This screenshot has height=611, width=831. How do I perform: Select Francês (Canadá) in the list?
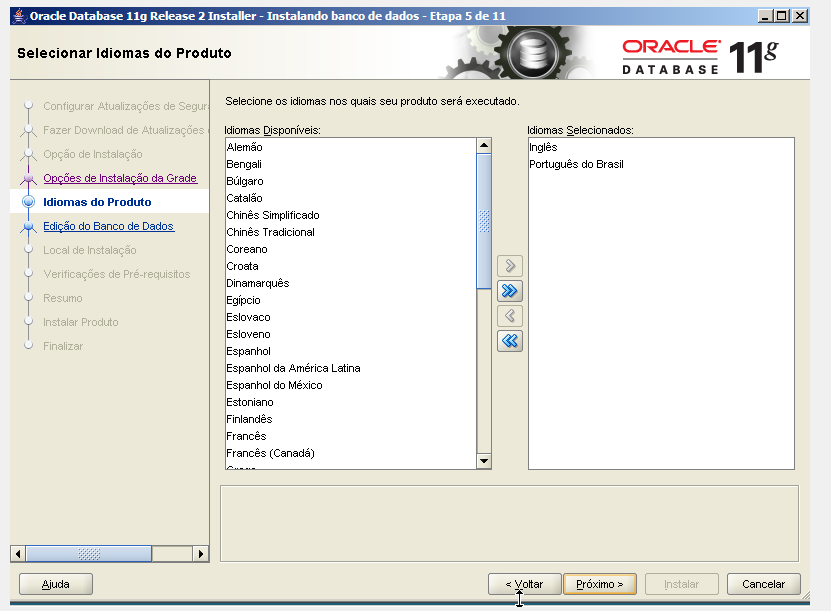(x=351, y=453)
